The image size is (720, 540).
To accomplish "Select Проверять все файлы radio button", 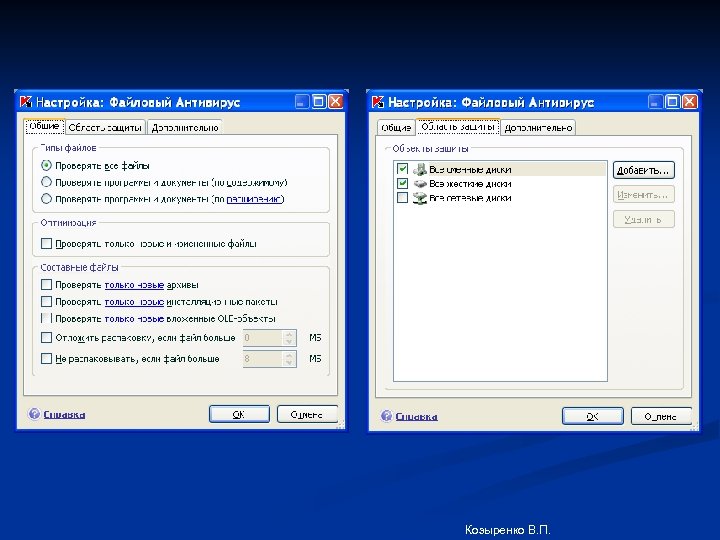I will click(46, 165).
